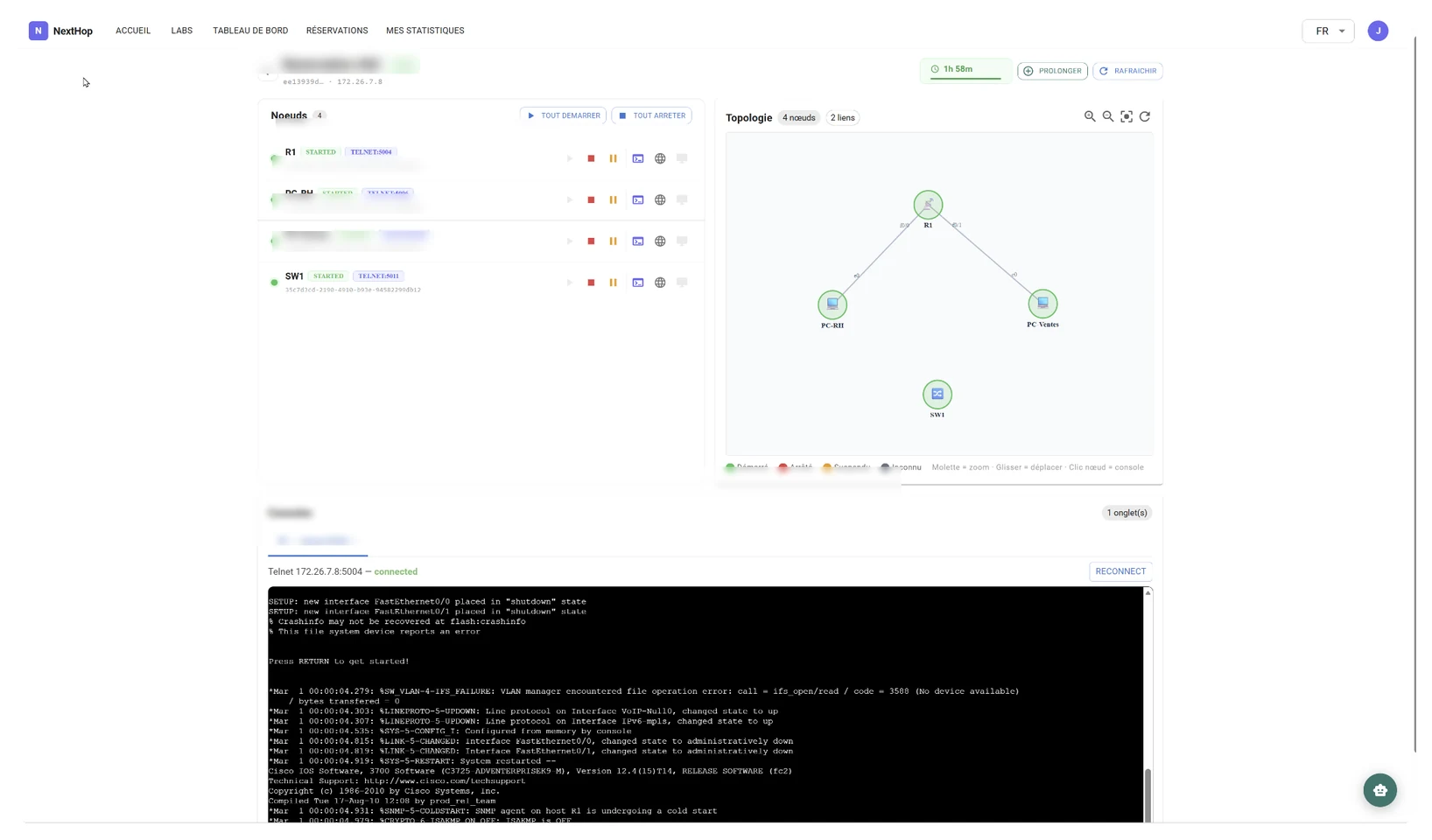
Task: Click the '4 nœuds' topology chip
Action: (799, 118)
